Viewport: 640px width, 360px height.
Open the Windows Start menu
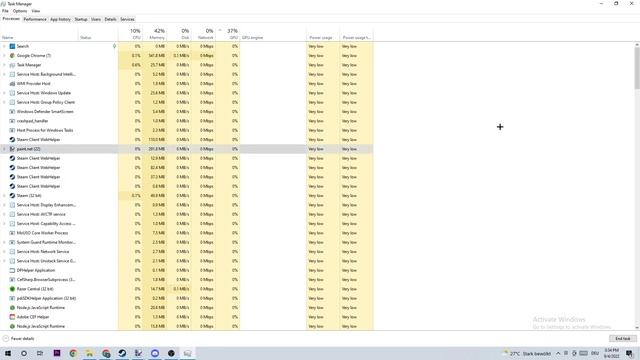click(8, 353)
